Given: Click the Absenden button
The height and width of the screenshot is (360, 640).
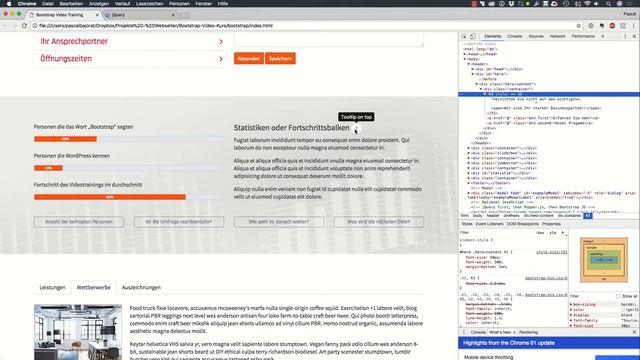Looking at the screenshot, I should 249,58.
